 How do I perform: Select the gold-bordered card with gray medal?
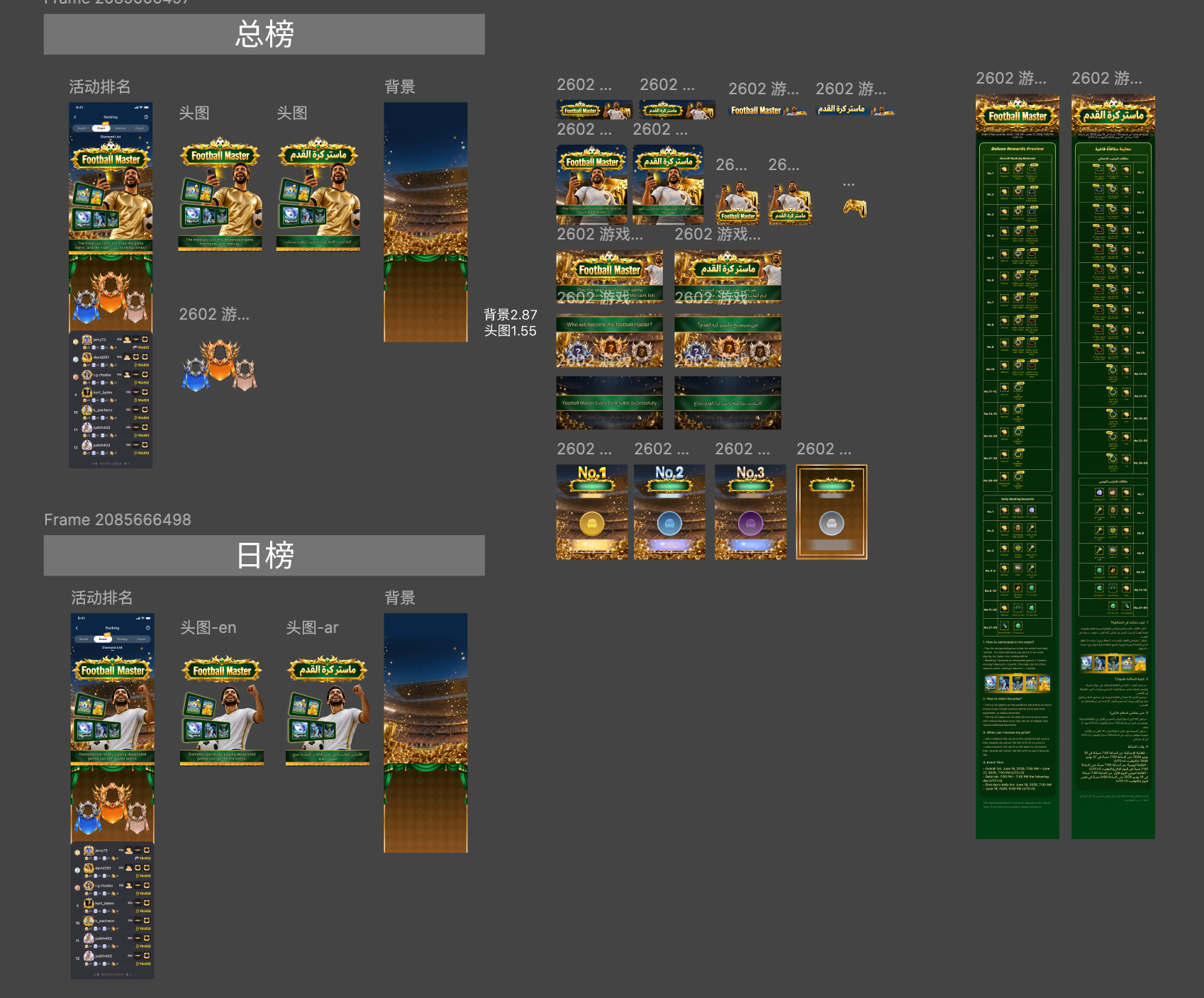832,512
